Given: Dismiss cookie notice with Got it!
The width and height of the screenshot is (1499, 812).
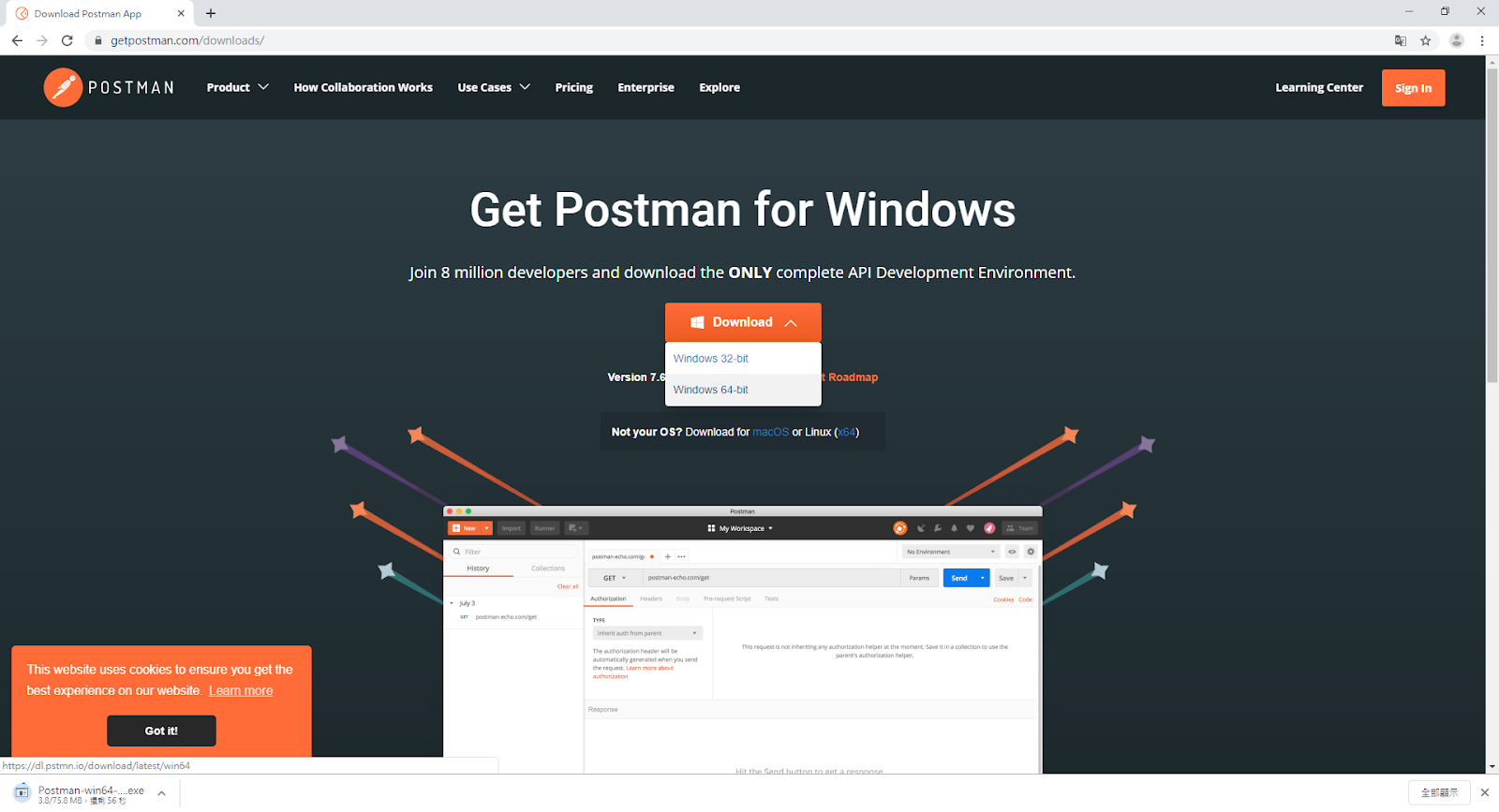Looking at the screenshot, I should pyautogui.click(x=161, y=731).
